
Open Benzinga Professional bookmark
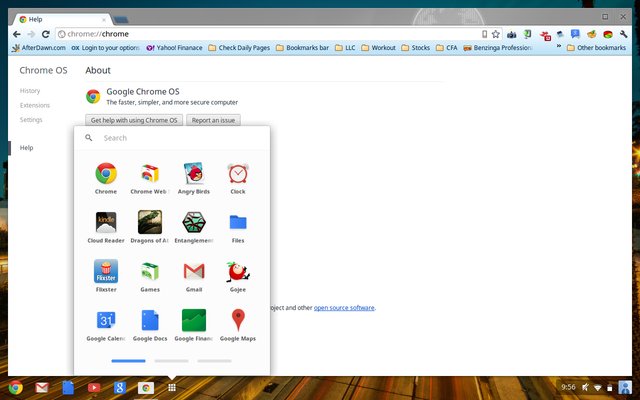point(498,48)
